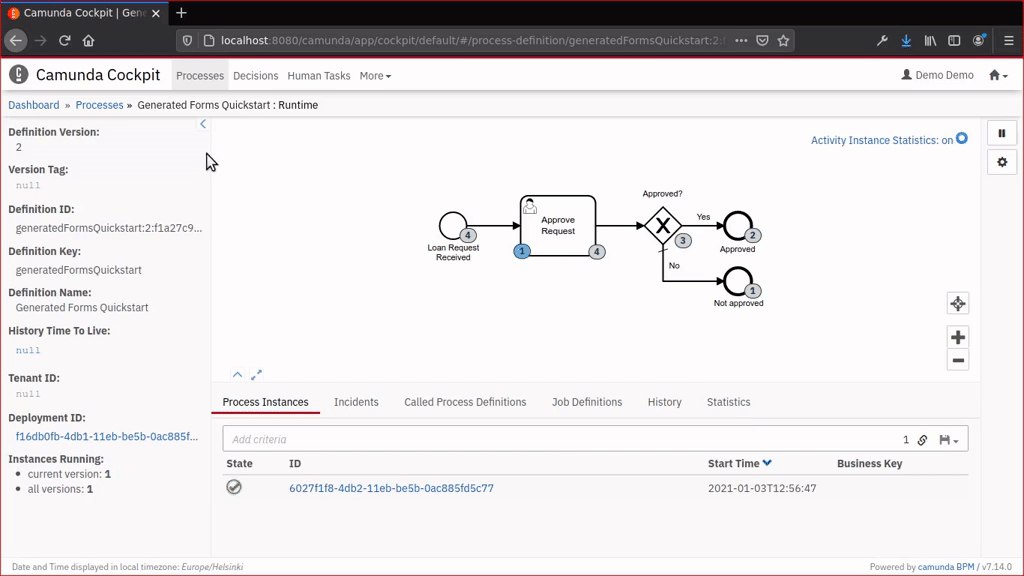The width and height of the screenshot is (1024, 576).
Task: Select the Loan Request Received start event
Action: (453, 225)
